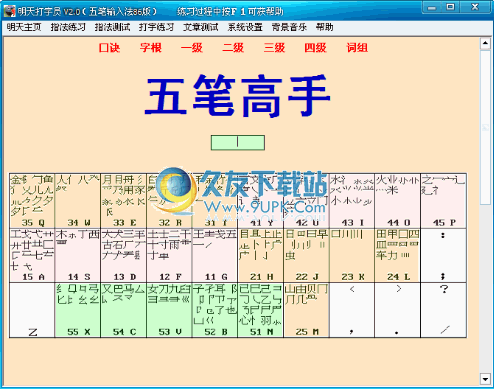Click the period key cell

pos(398,310)
